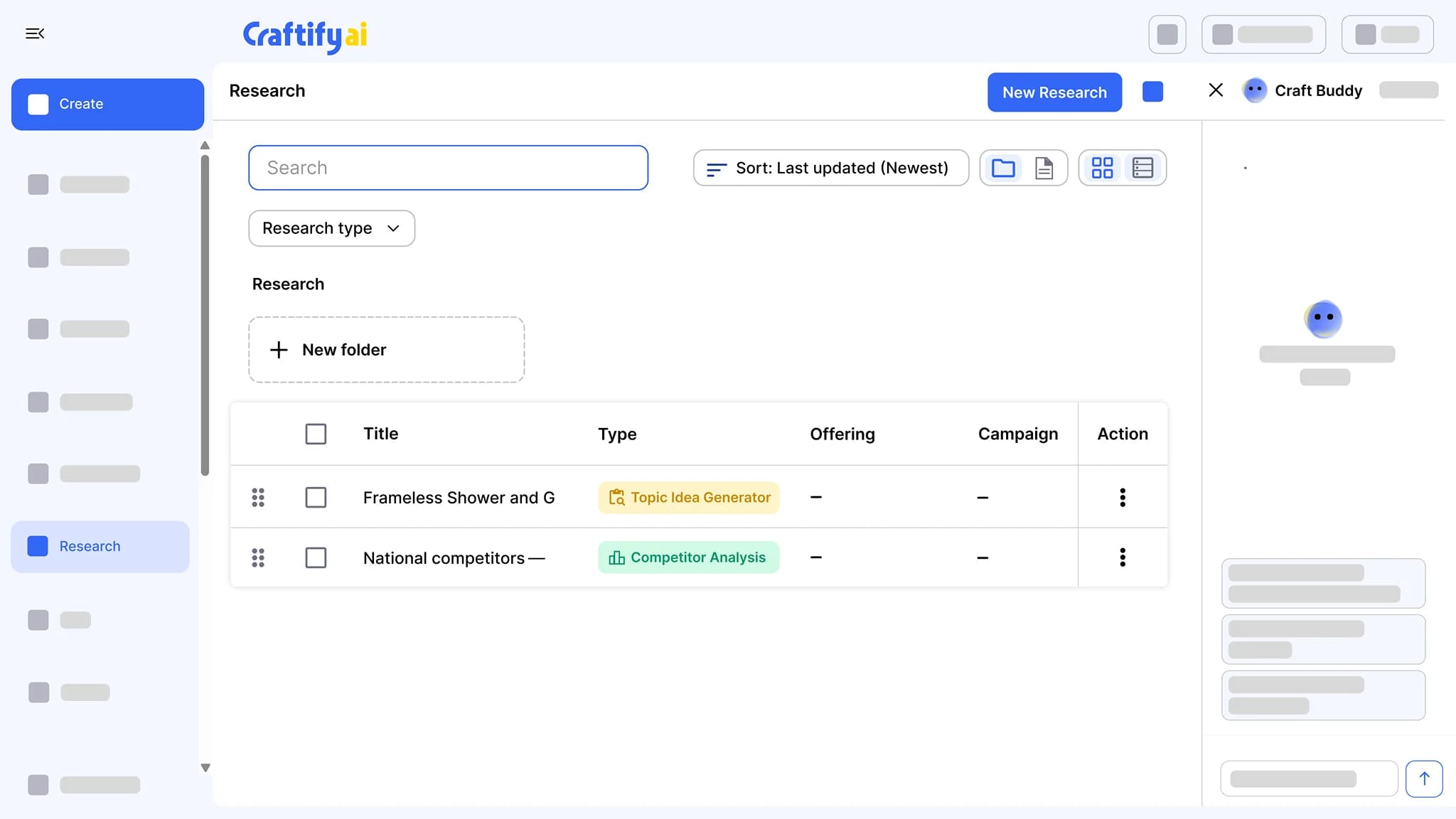Viewport: 1456px width, 819px height.
Task: Open actions menu for National competitors row
Action: tap(1123, 557)
